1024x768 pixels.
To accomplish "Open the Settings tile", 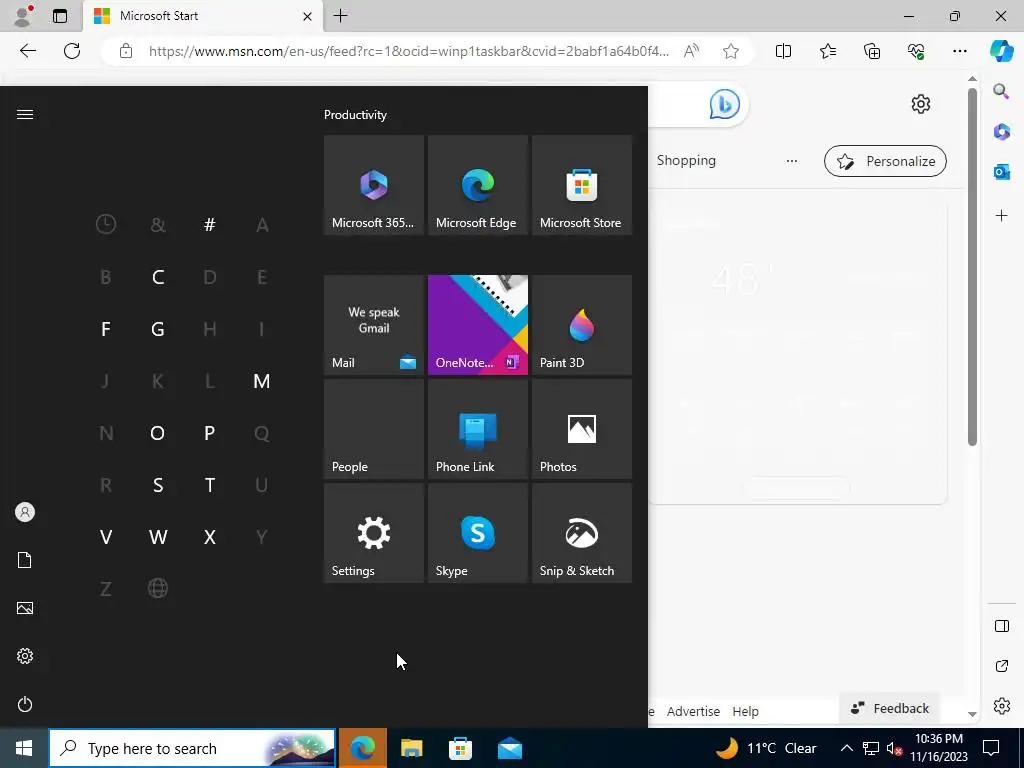I will 374,533.
